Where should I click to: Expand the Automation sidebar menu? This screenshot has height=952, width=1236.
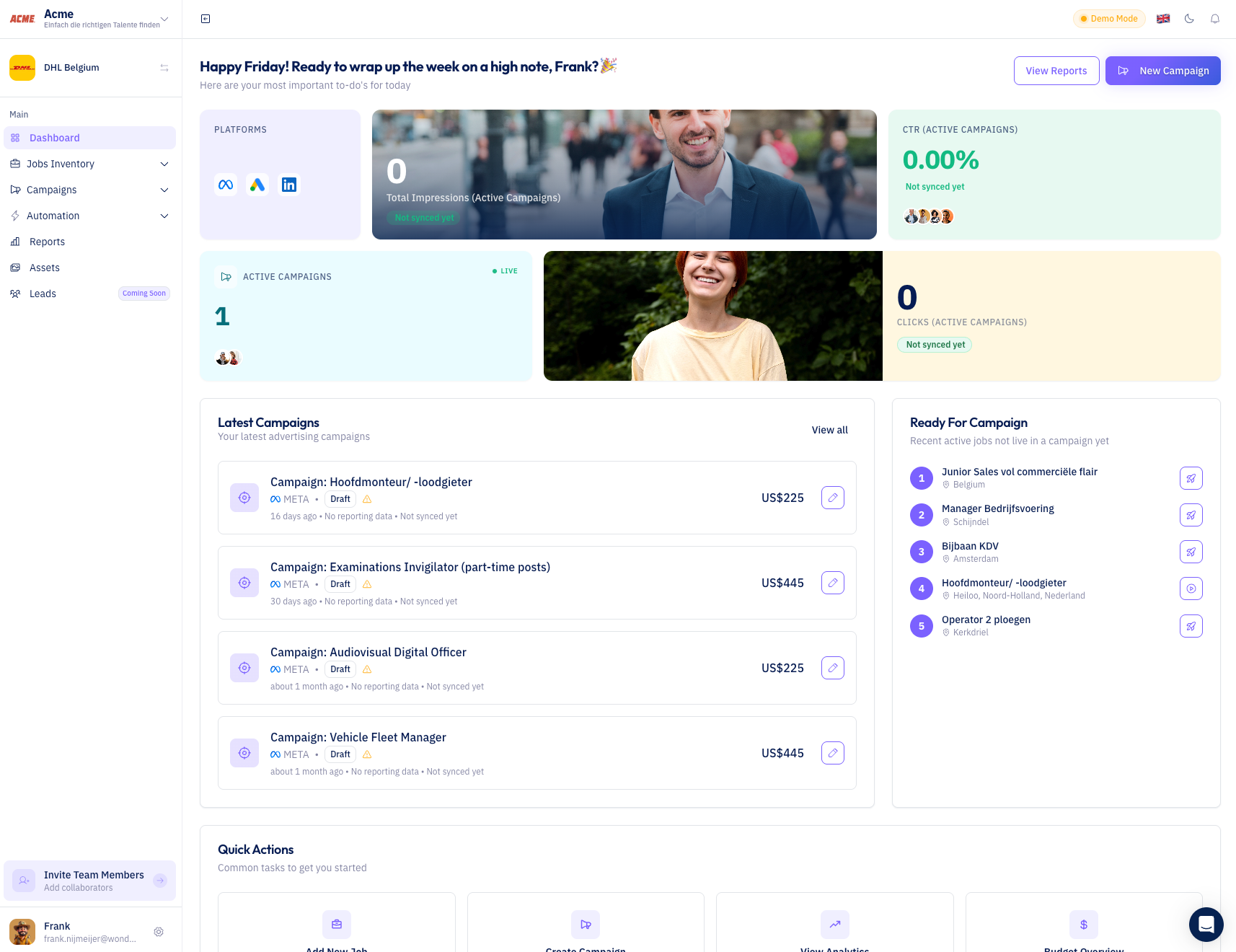click(x=89, y=216)
